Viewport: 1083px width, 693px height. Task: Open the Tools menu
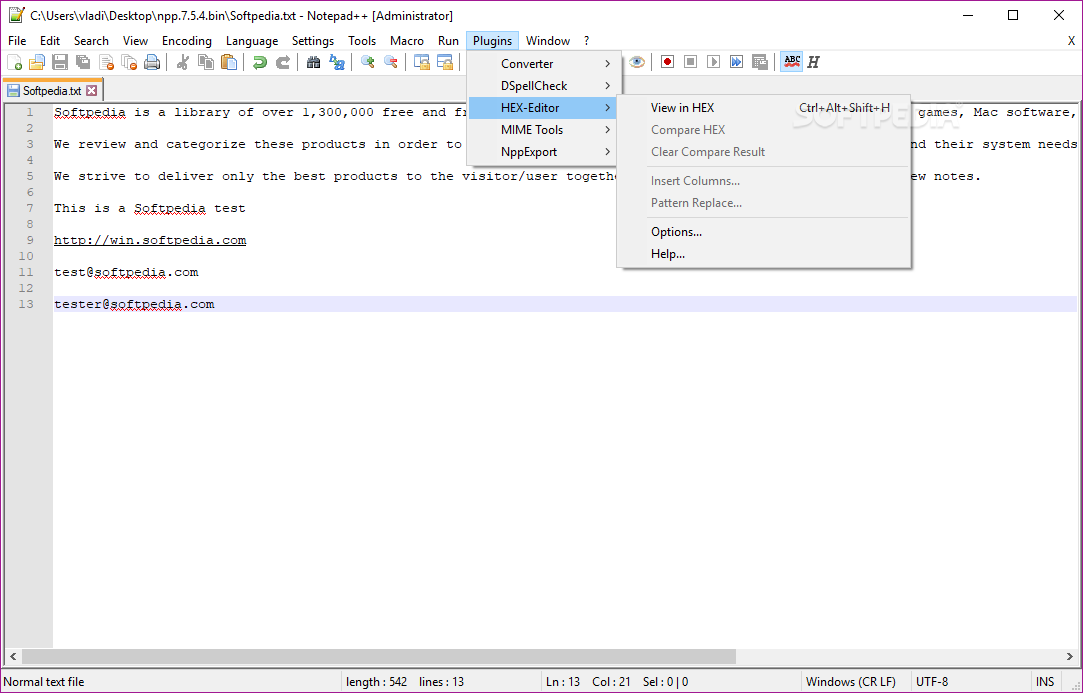362,41
